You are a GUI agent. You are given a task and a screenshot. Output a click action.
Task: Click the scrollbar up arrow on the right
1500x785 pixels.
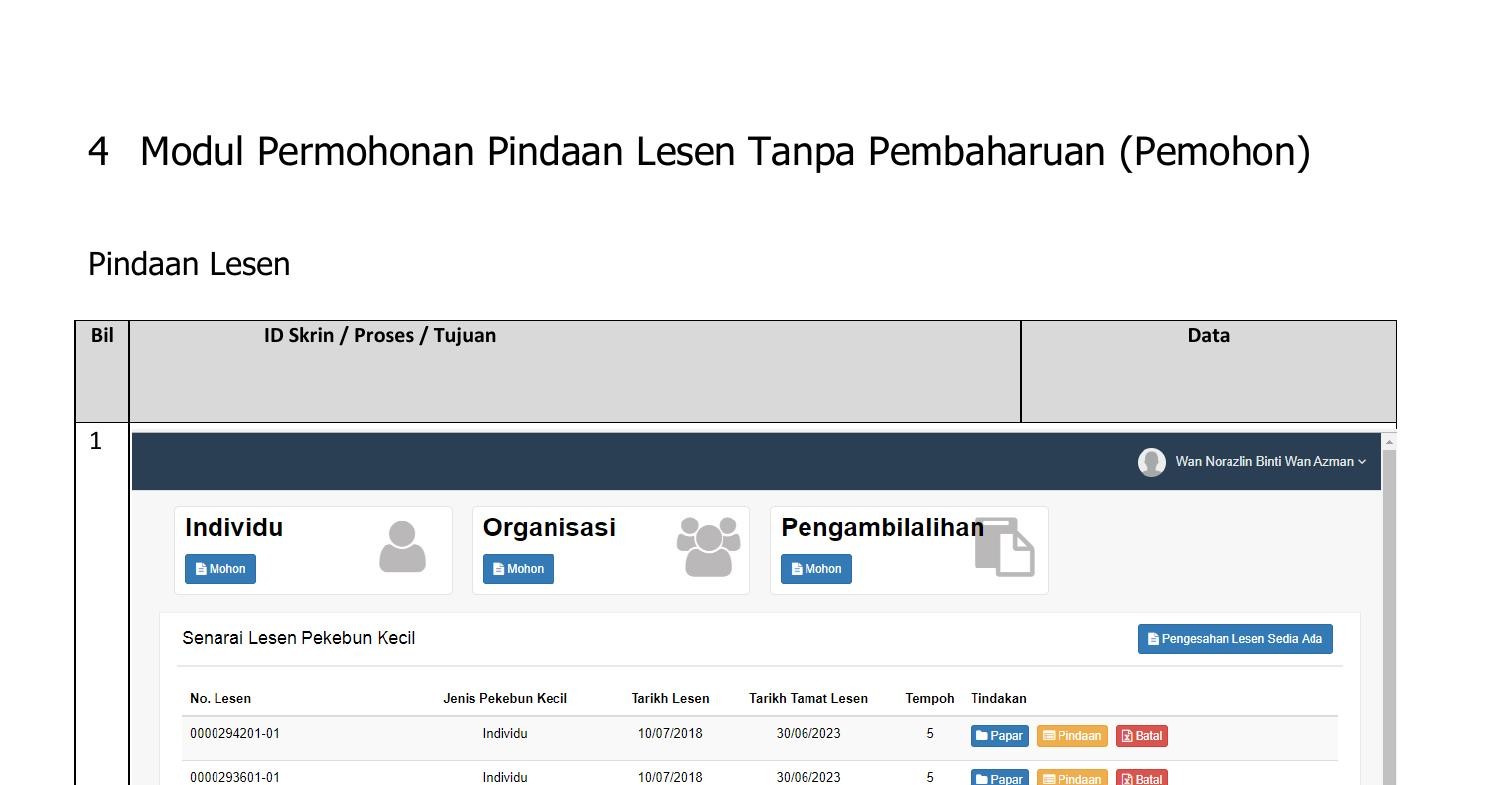tap(1389, 440)
